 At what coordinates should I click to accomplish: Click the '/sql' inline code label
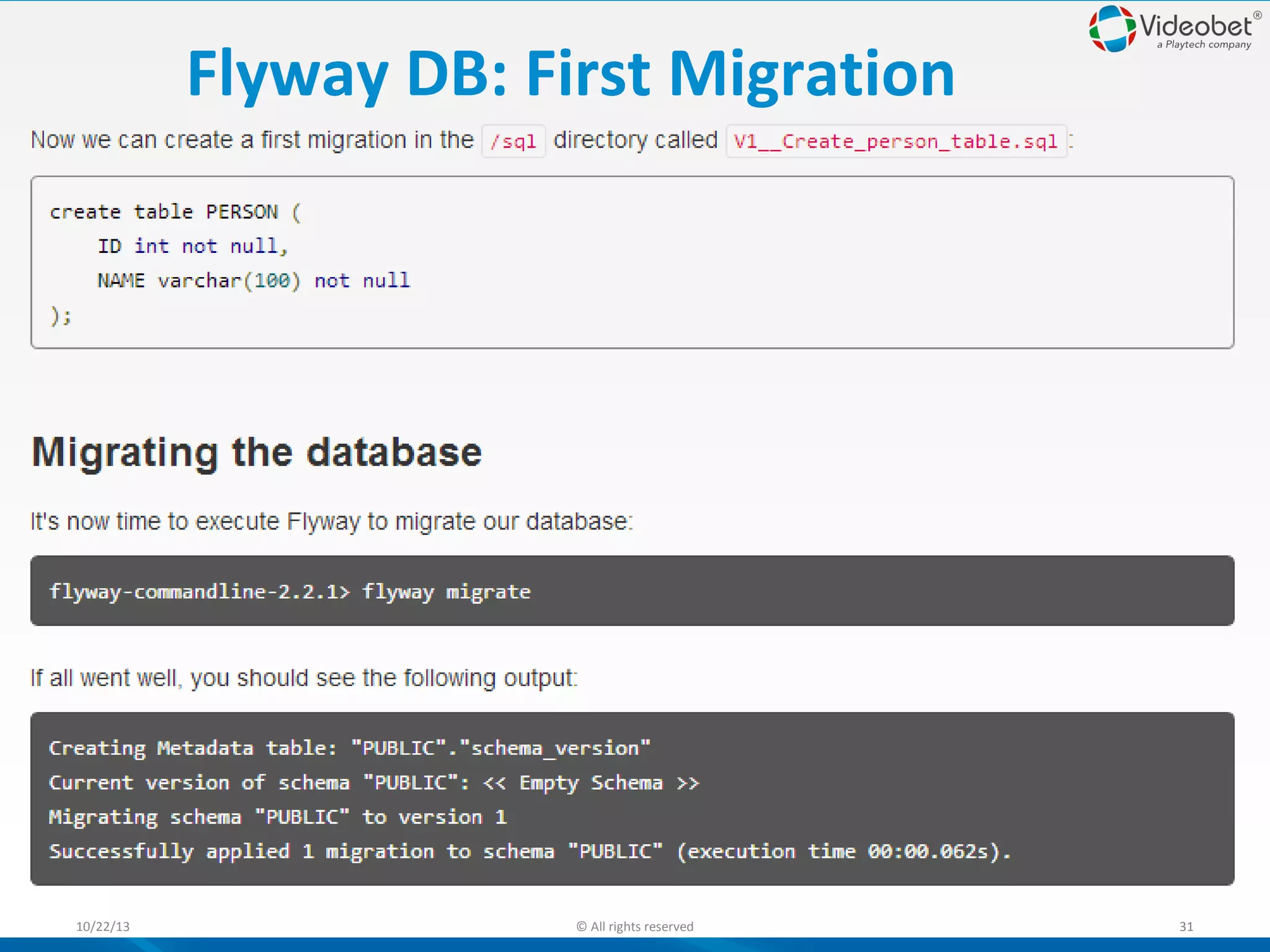tap(513, 141)
